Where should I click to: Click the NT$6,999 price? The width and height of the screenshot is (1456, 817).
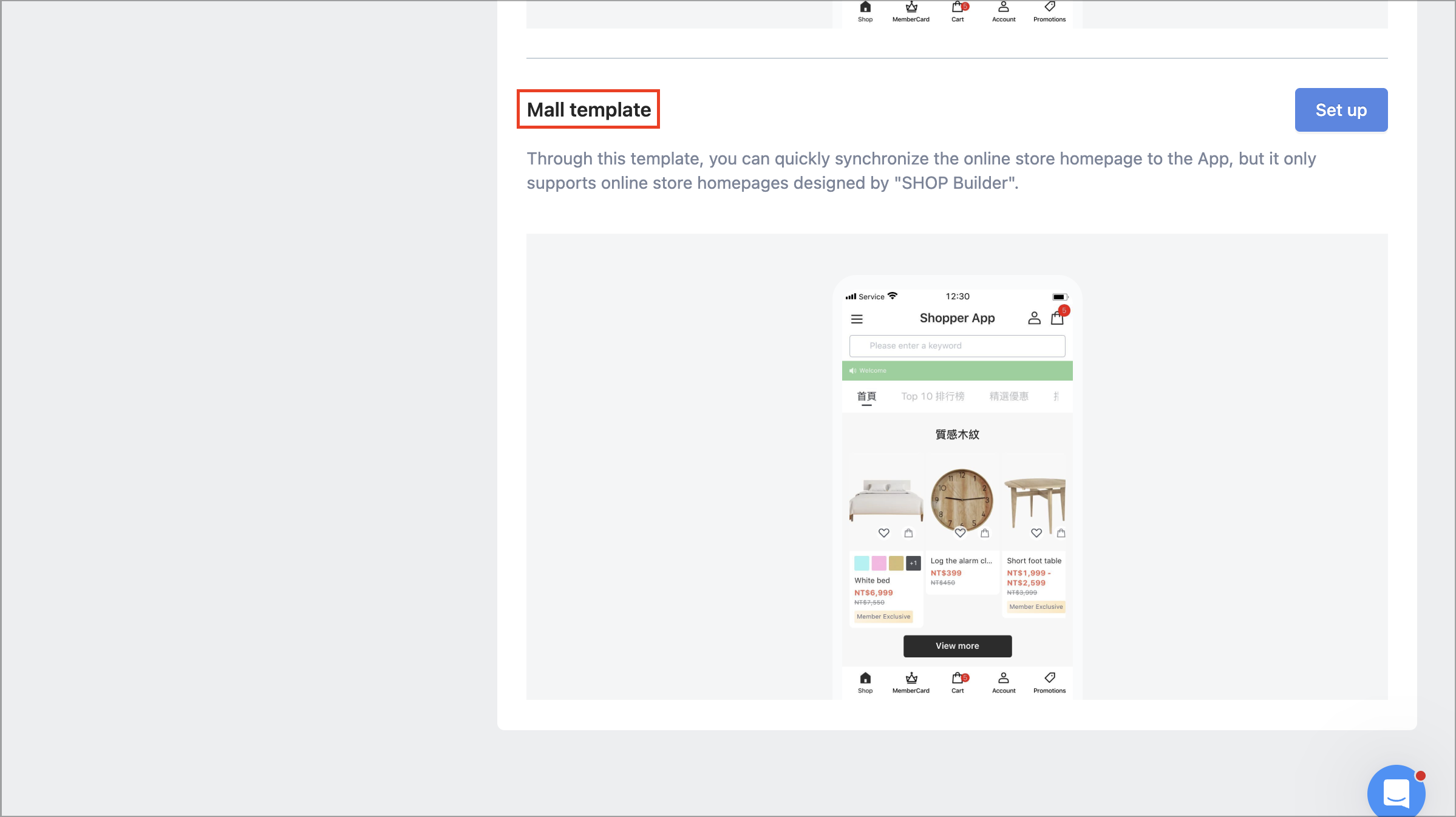(x=873, y=592)
